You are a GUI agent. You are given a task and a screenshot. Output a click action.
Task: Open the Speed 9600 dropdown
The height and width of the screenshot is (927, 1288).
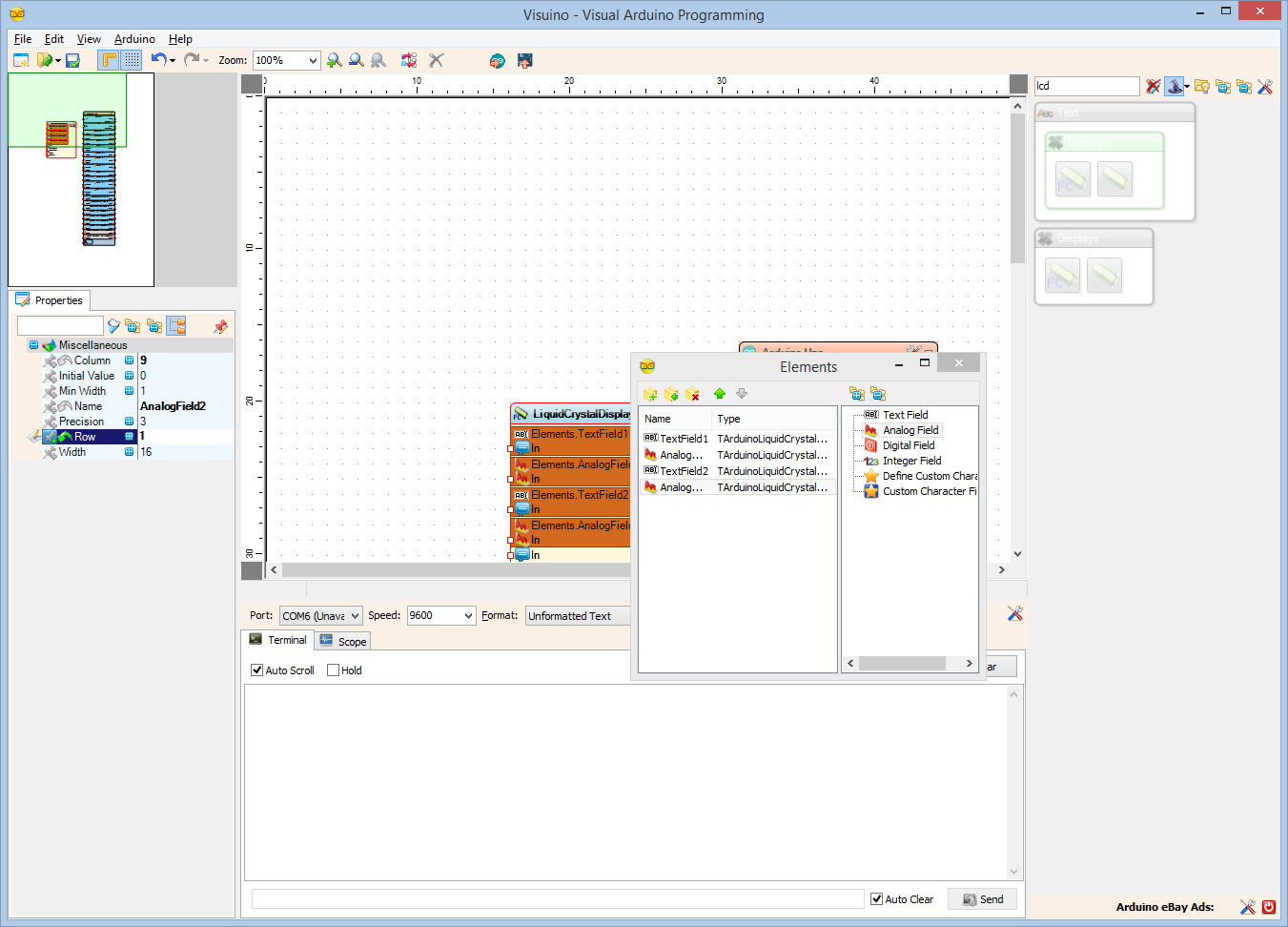[x=441, y=616]
